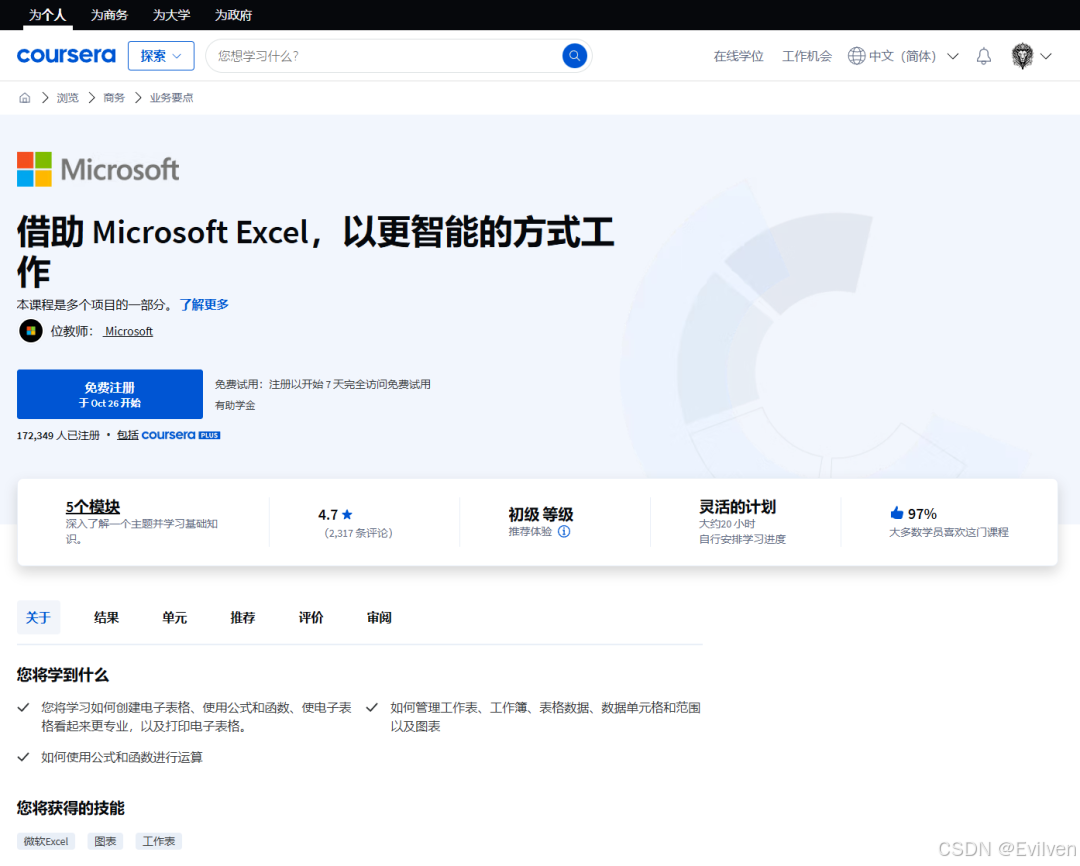
Task: Click the star beside the 4.7 rating
Action: point(347,515)
